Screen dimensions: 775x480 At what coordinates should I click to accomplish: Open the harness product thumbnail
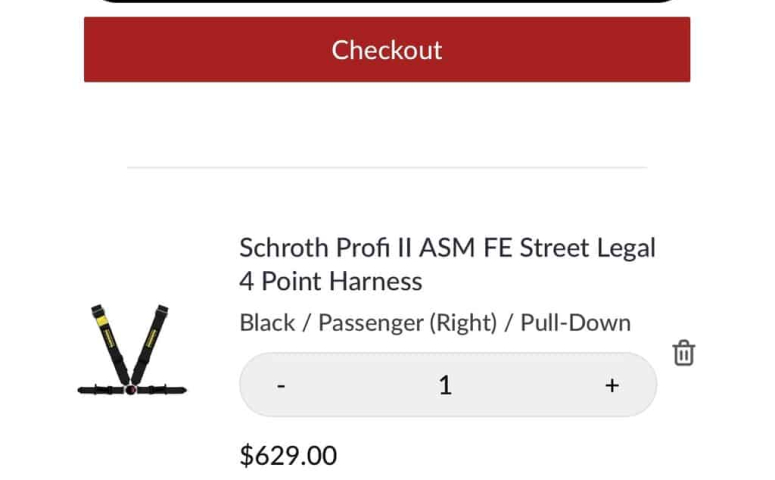[x=132, y=351]
